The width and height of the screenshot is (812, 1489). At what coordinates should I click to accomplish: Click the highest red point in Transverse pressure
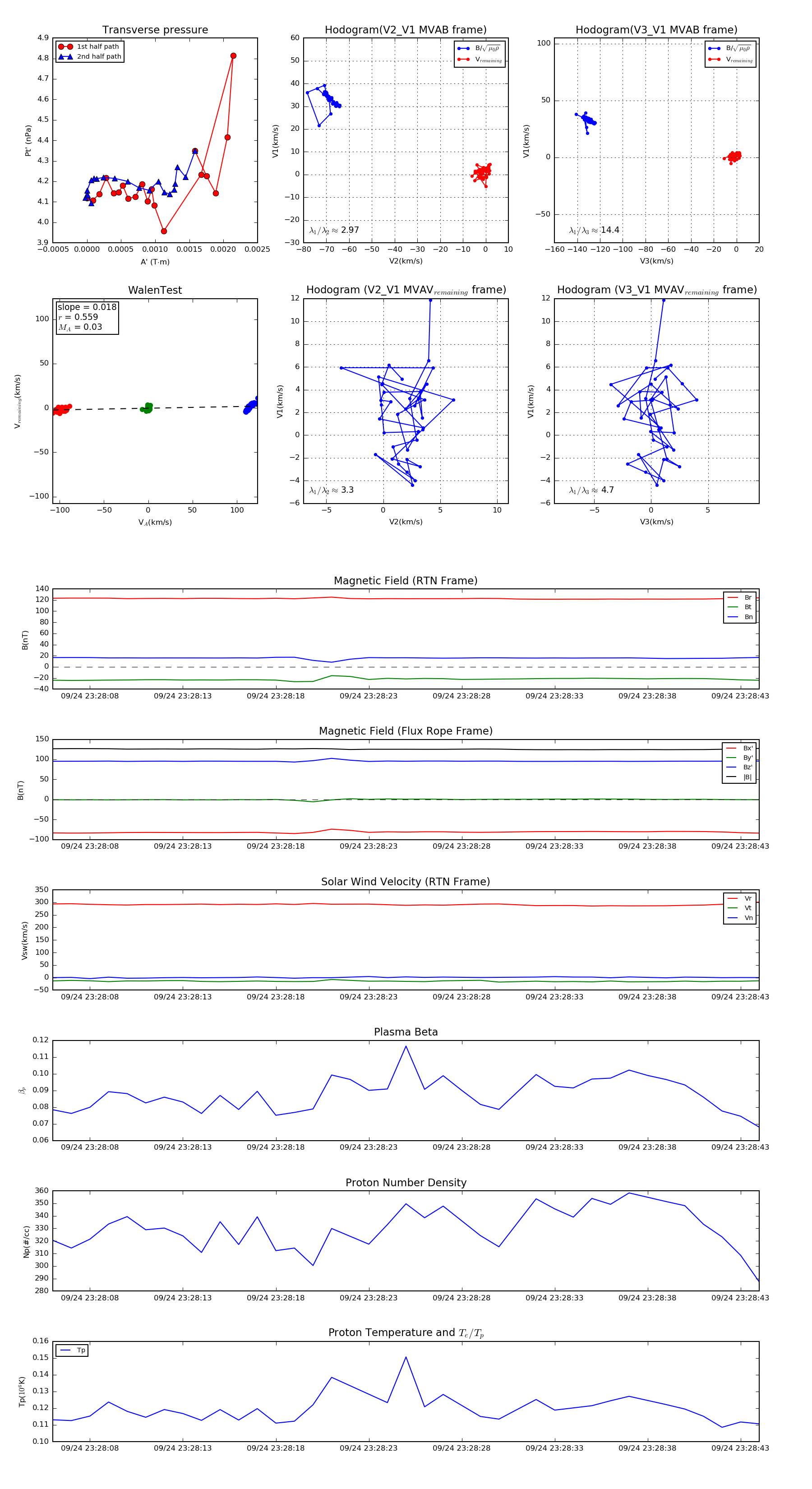[x=233, y=56]
